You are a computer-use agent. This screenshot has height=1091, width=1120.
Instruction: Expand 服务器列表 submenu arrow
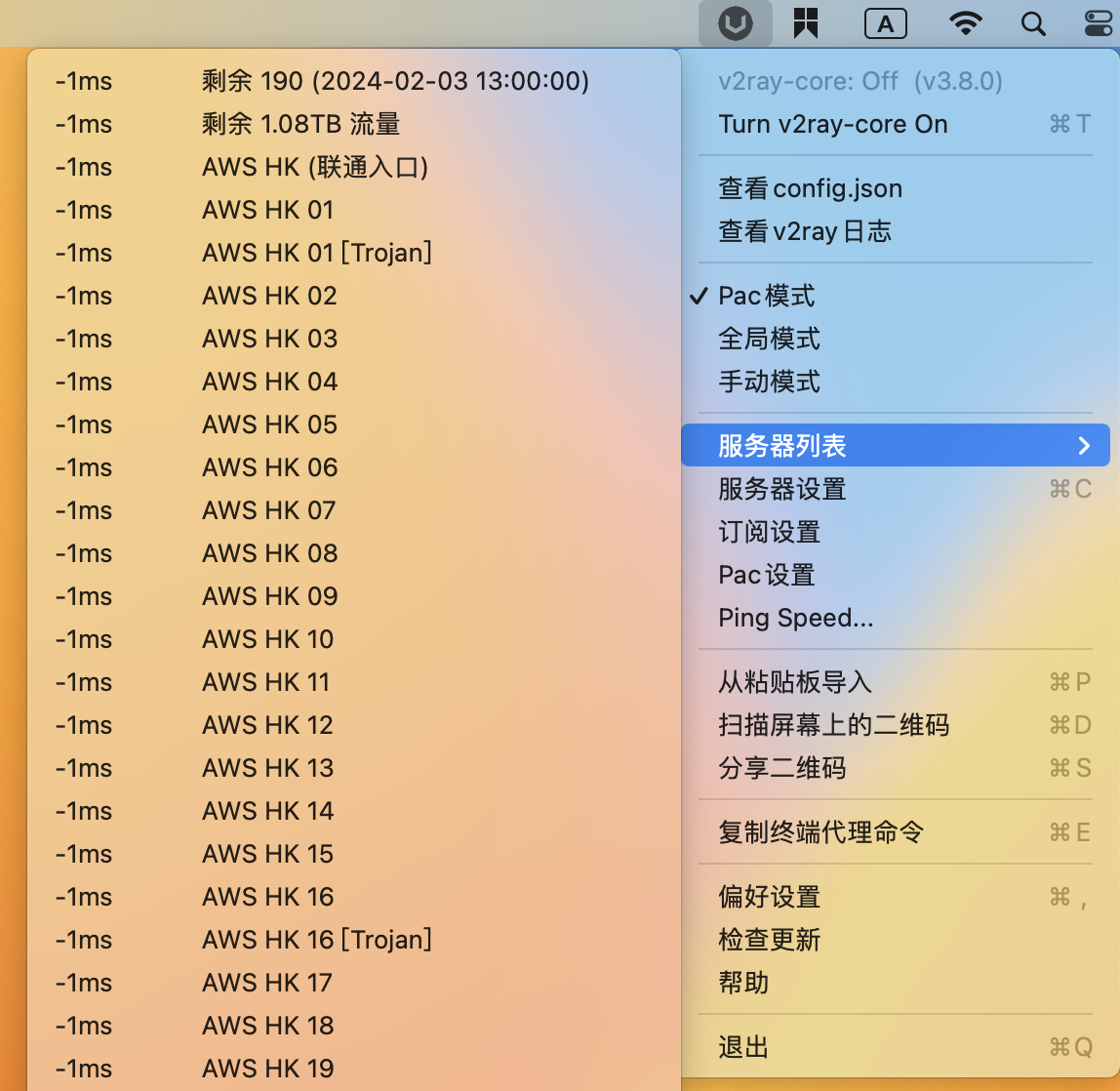click(1084, 446)
